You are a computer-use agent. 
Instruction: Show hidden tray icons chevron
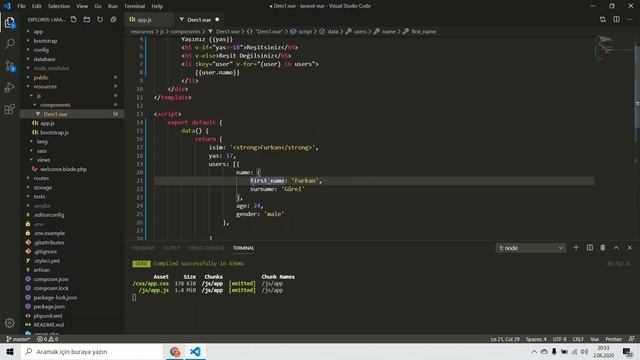pos(534,351)
